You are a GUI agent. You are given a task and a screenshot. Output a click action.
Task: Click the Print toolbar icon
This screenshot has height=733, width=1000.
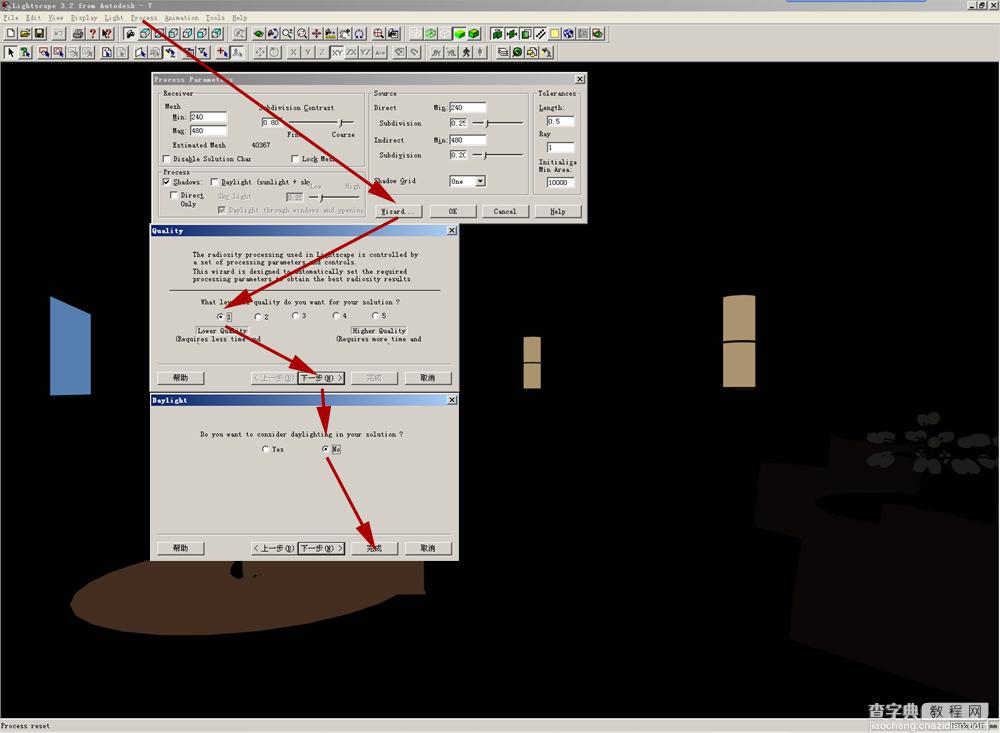(x=78, y=33)
